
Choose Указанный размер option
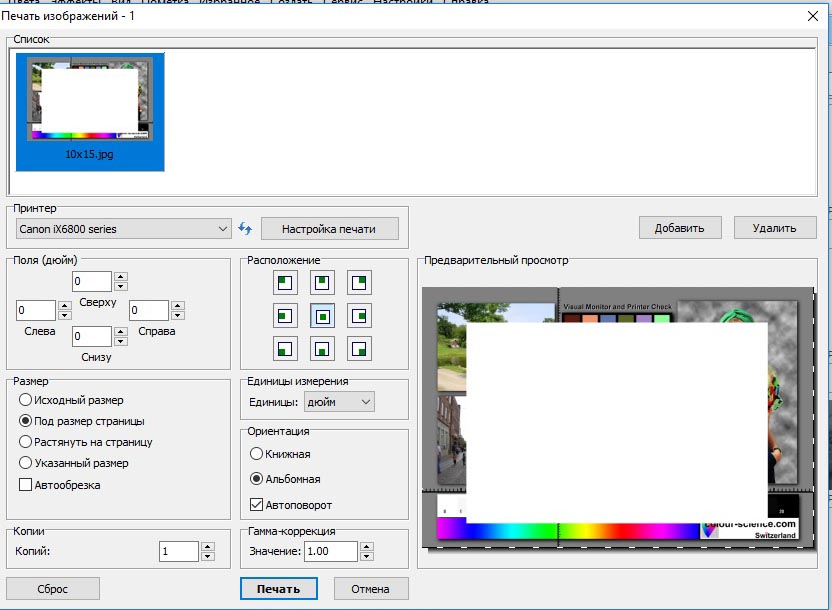(73, 463)
